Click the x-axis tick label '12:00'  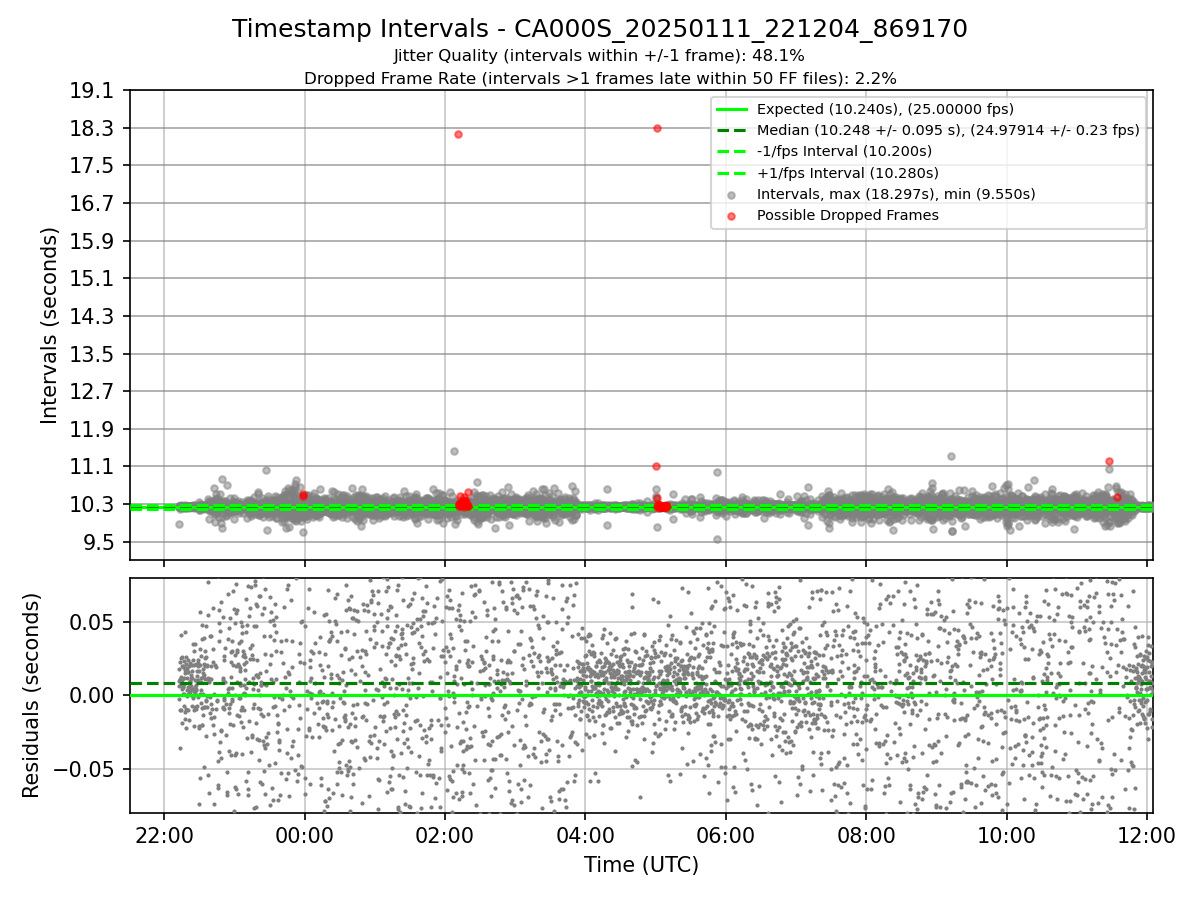[1146, 835]
